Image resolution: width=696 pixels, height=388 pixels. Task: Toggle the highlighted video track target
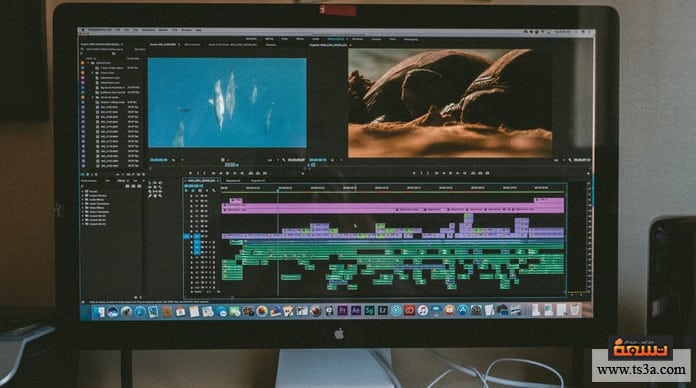[x=197, y=237]
